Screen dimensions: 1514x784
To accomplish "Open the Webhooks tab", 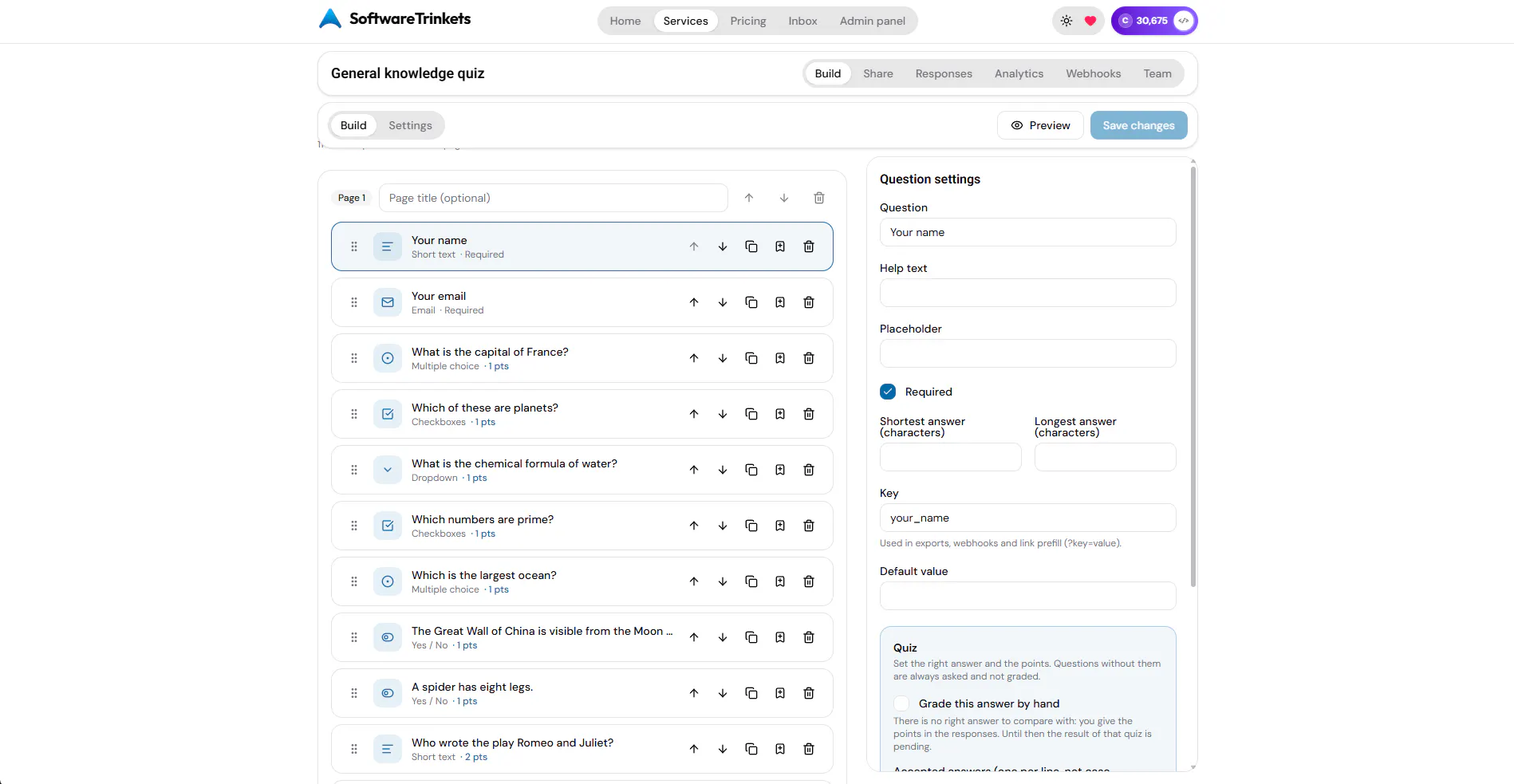I will 1094,73.
